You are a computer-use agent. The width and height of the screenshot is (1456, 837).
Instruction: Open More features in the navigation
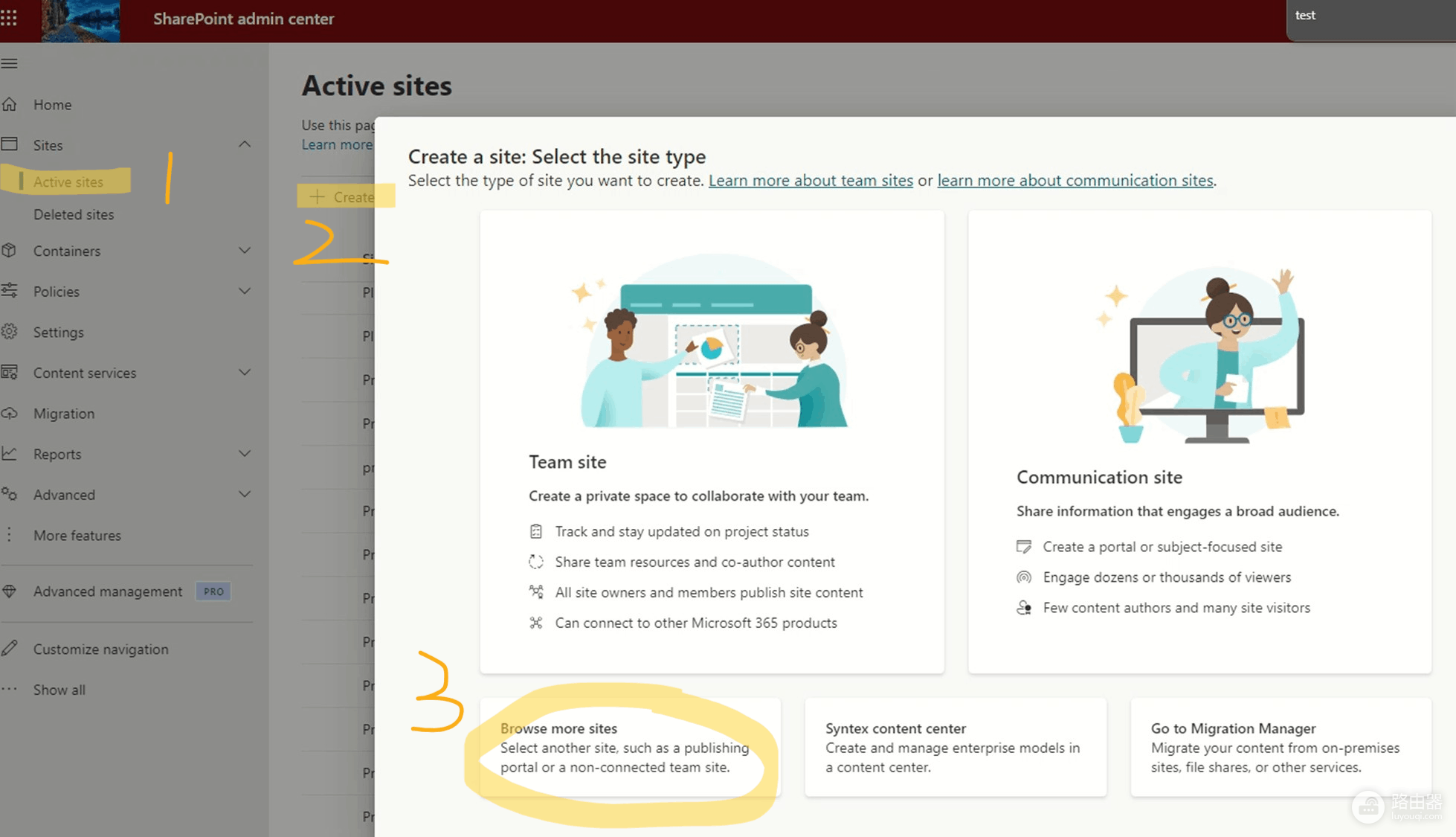coord(77,535)
